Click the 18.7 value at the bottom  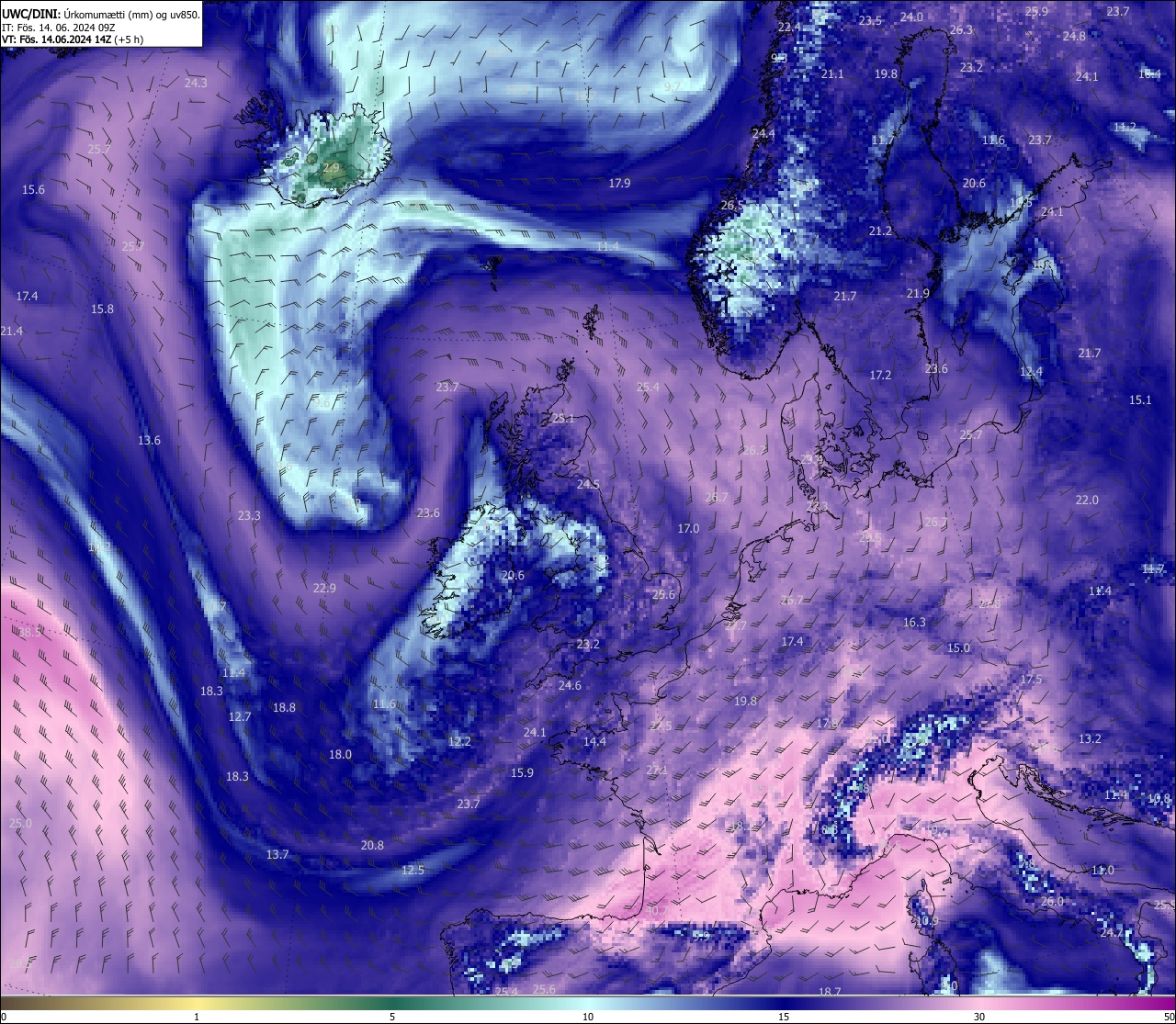pyautogui.click(x=830, y=991)
